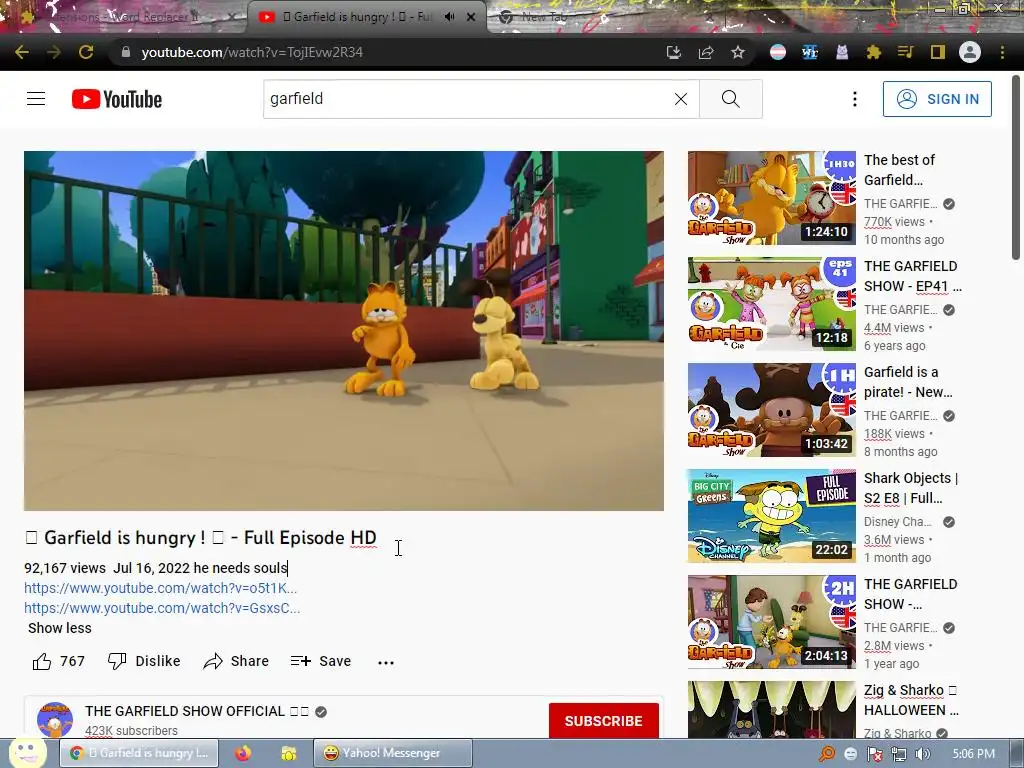This screenshot has width=1024, height=768.
Task: Open the 2:04:13 Garfield Show thumbnail
Action: click(771, 622)
